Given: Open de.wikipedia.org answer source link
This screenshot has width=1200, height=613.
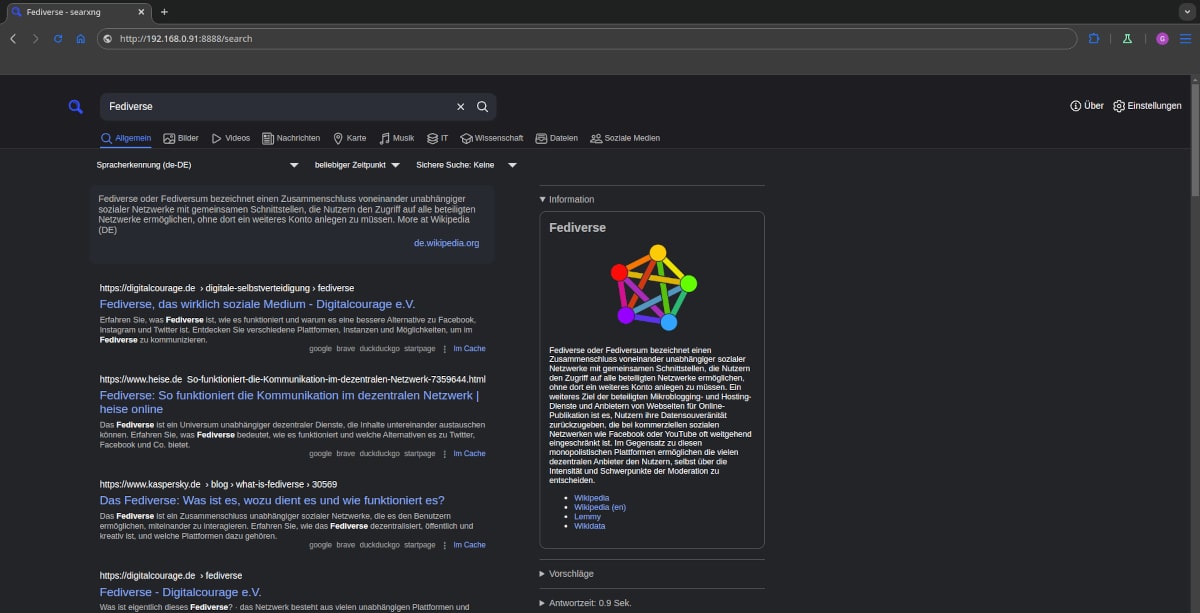Looking at the screenshot, I should tap(446, 243).
